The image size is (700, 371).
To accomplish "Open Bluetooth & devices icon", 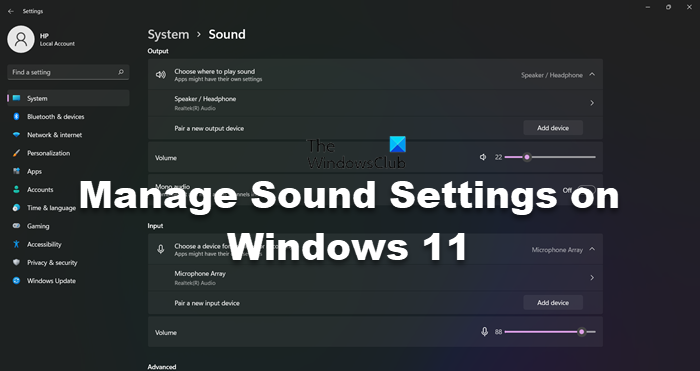I will point(17,117).
